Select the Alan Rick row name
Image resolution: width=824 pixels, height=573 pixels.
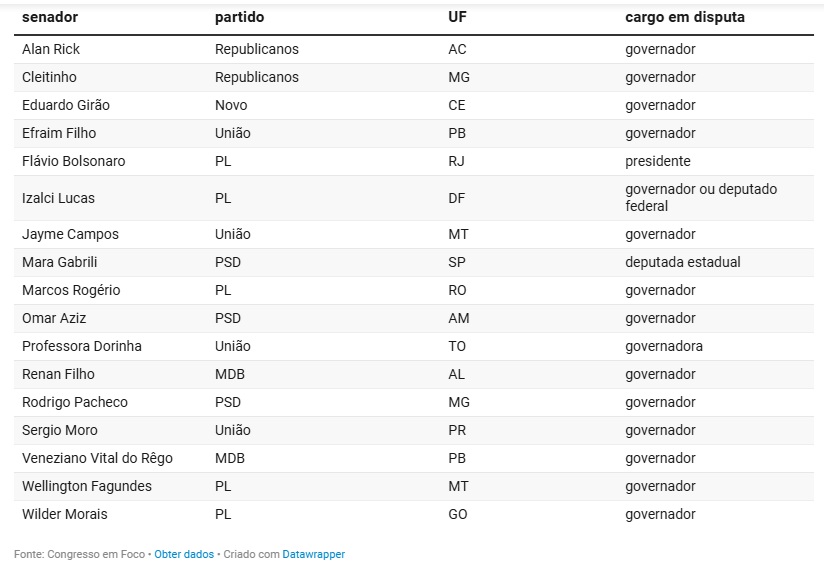(51, 49)
